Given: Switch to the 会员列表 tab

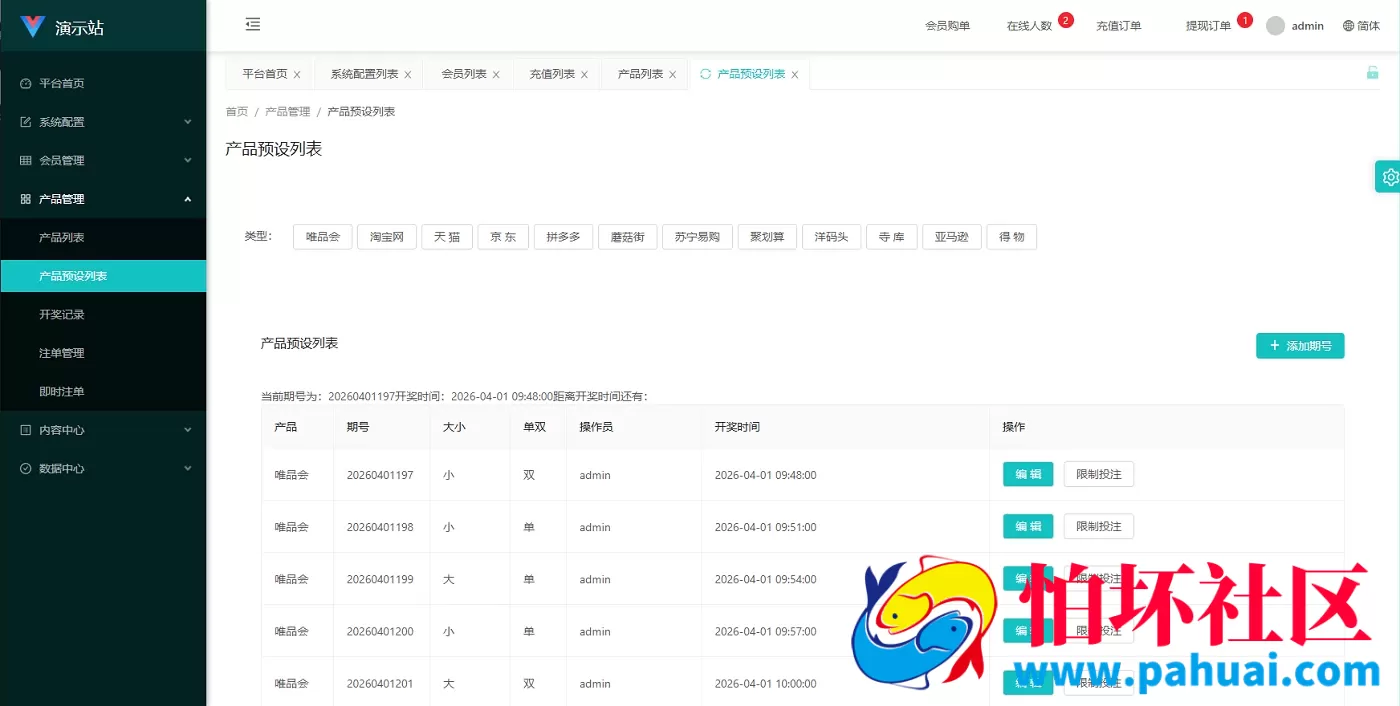Looking at the screenshot, I should pyautogui.click(x=464, y=74).
